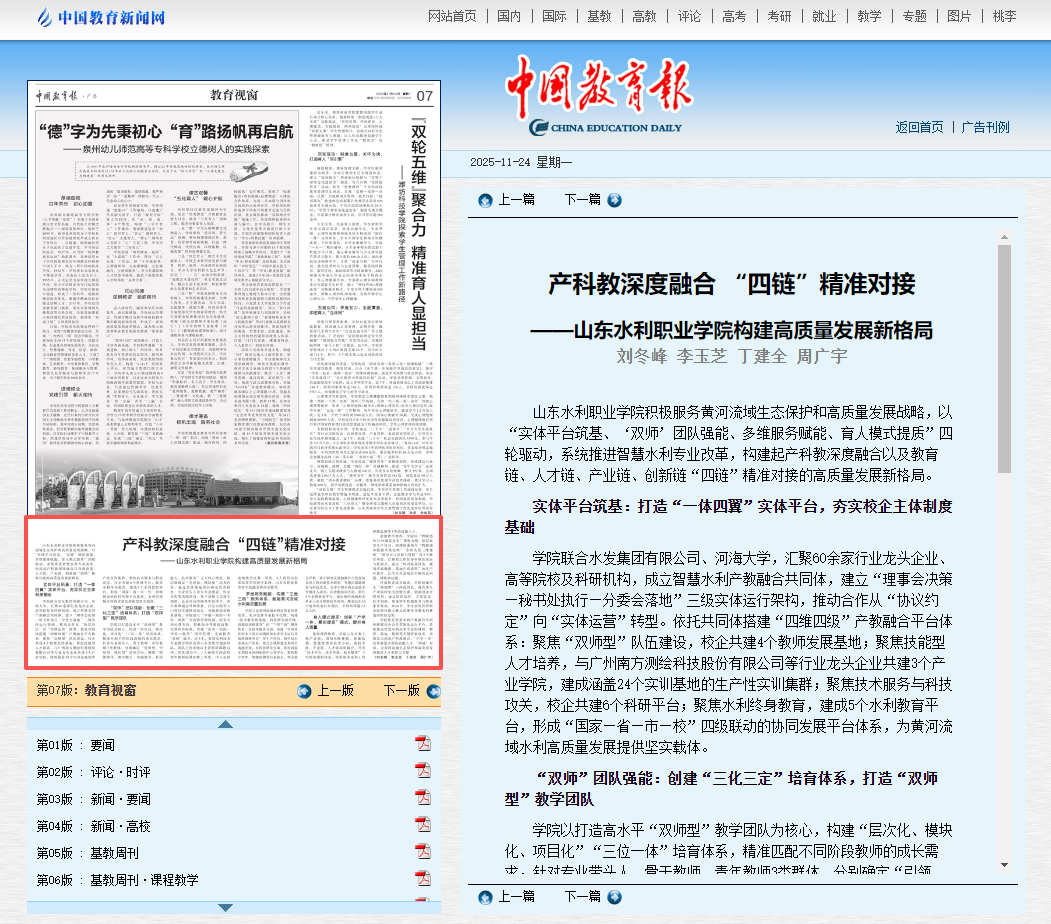This screenshot has height=924, width=1051.
Task: Select 考研 from the top navigation bar
Action: click(x=779, y=17)
